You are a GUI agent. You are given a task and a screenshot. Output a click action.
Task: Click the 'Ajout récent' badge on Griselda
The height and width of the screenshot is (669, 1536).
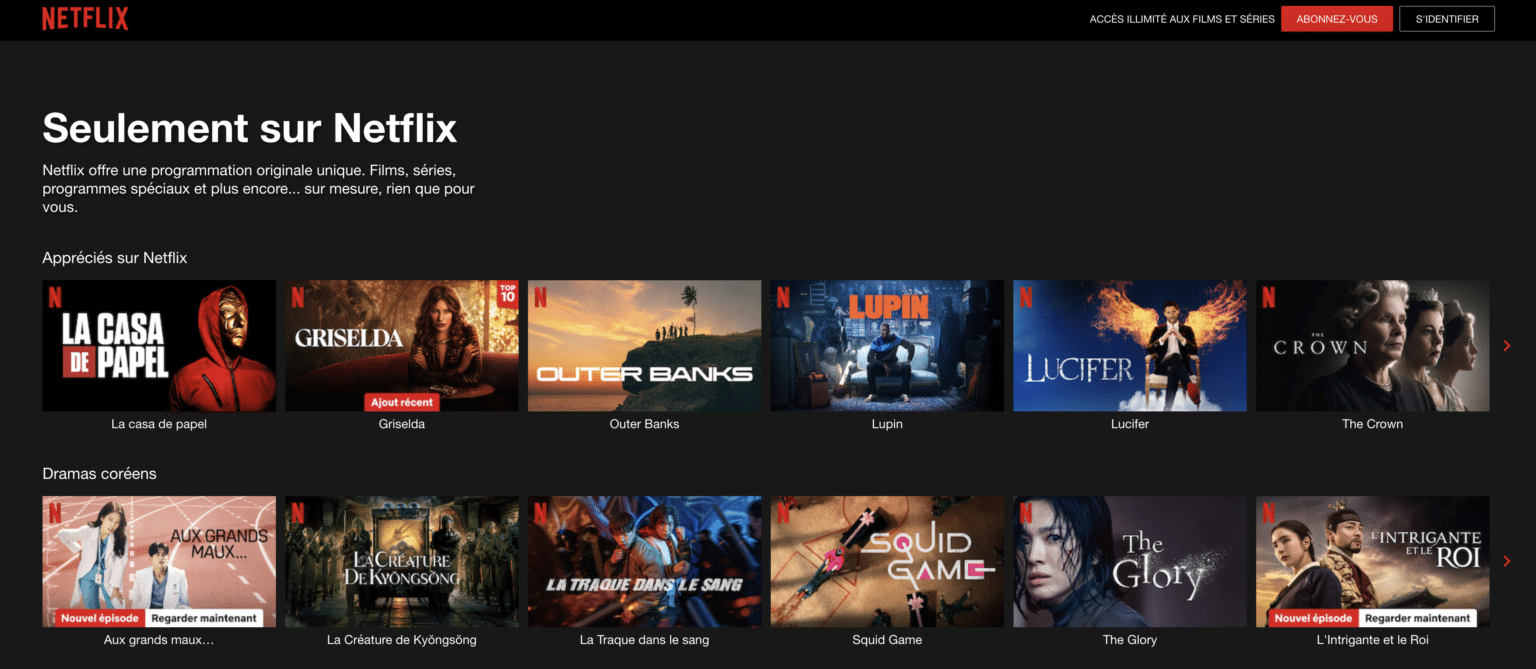(x=402, y=402)
